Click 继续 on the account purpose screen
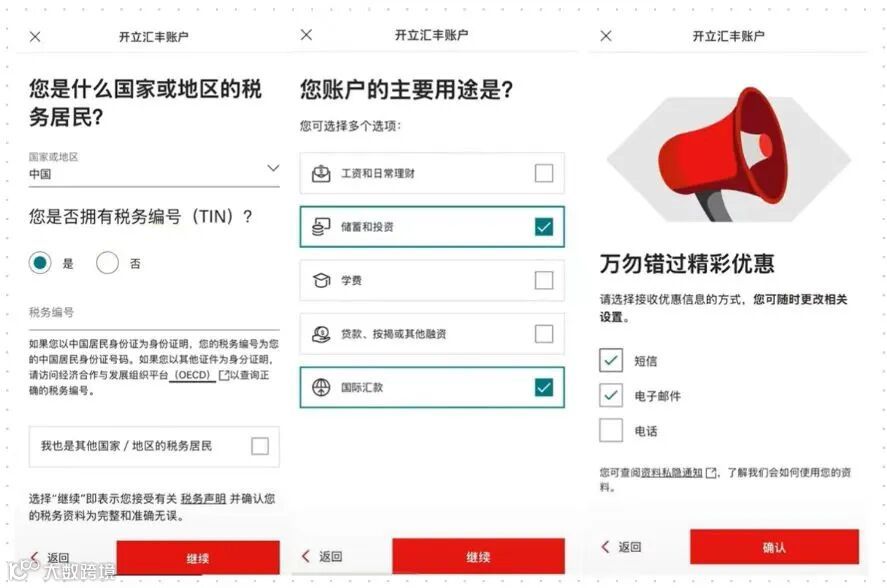Screen dimensions: 887x588 478,556
